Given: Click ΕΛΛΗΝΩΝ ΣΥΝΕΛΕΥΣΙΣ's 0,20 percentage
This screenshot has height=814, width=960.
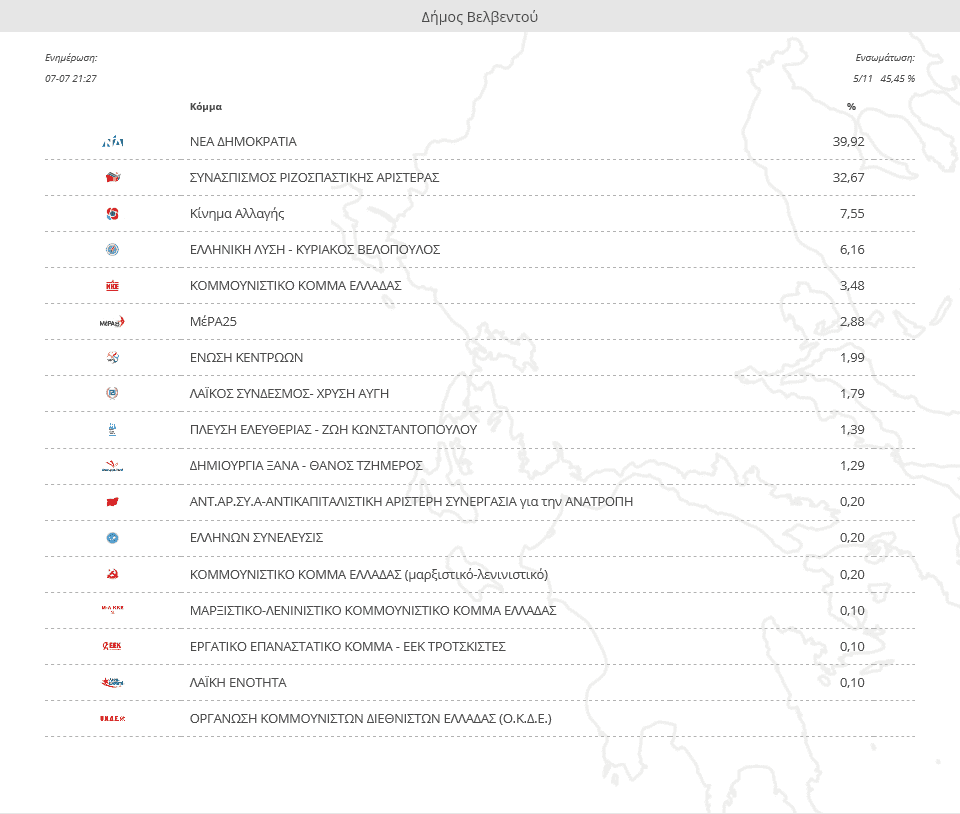Looking at the screenshot, I should pyautogui.click(x=852, y=538).
